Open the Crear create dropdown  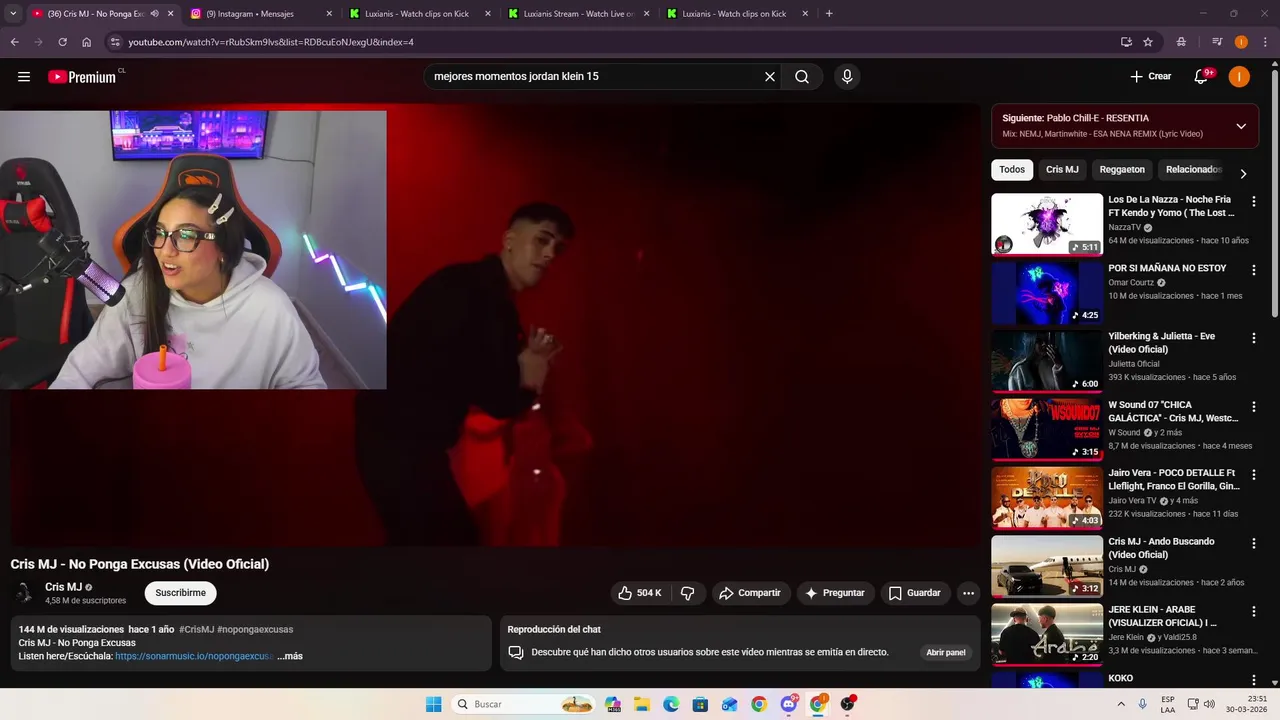pyautogui.click(x=1151, y=77)
